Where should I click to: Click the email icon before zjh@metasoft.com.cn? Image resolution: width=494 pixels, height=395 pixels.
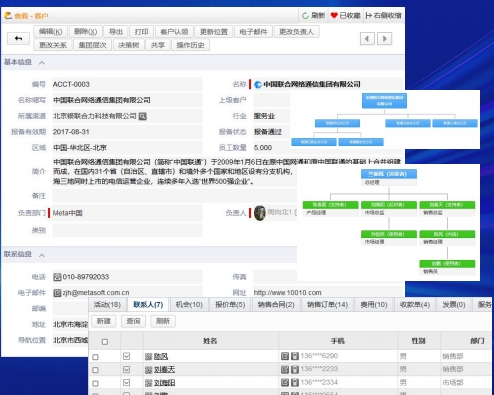[57, 293]
